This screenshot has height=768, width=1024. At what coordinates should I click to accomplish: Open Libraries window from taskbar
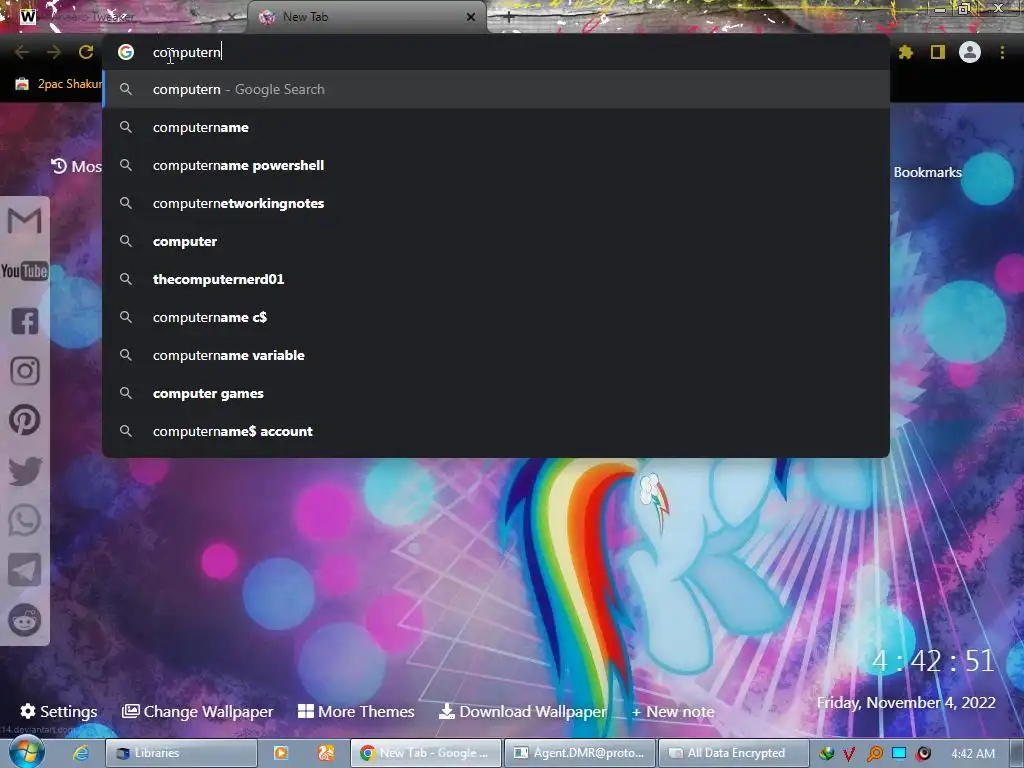181,753
